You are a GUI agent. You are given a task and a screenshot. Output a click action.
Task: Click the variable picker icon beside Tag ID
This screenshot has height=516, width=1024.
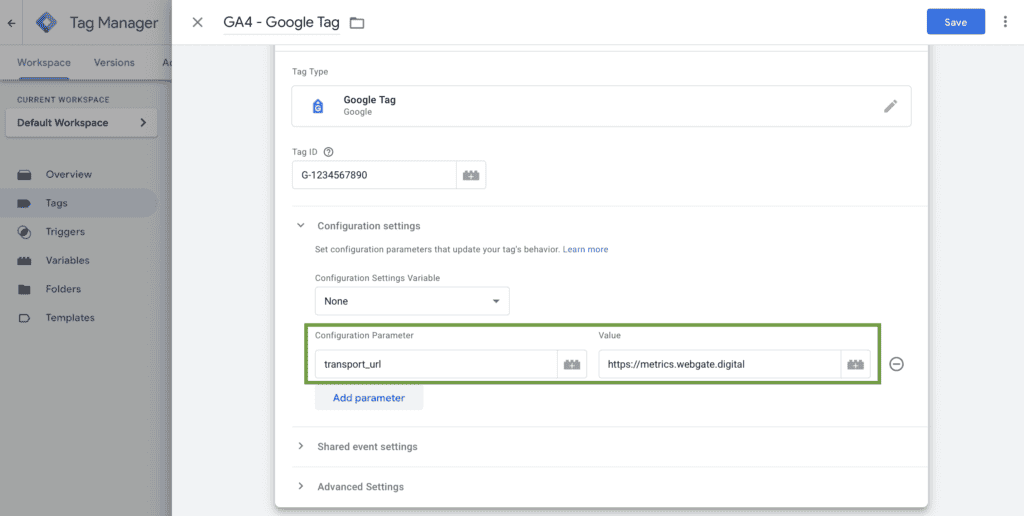470,176
